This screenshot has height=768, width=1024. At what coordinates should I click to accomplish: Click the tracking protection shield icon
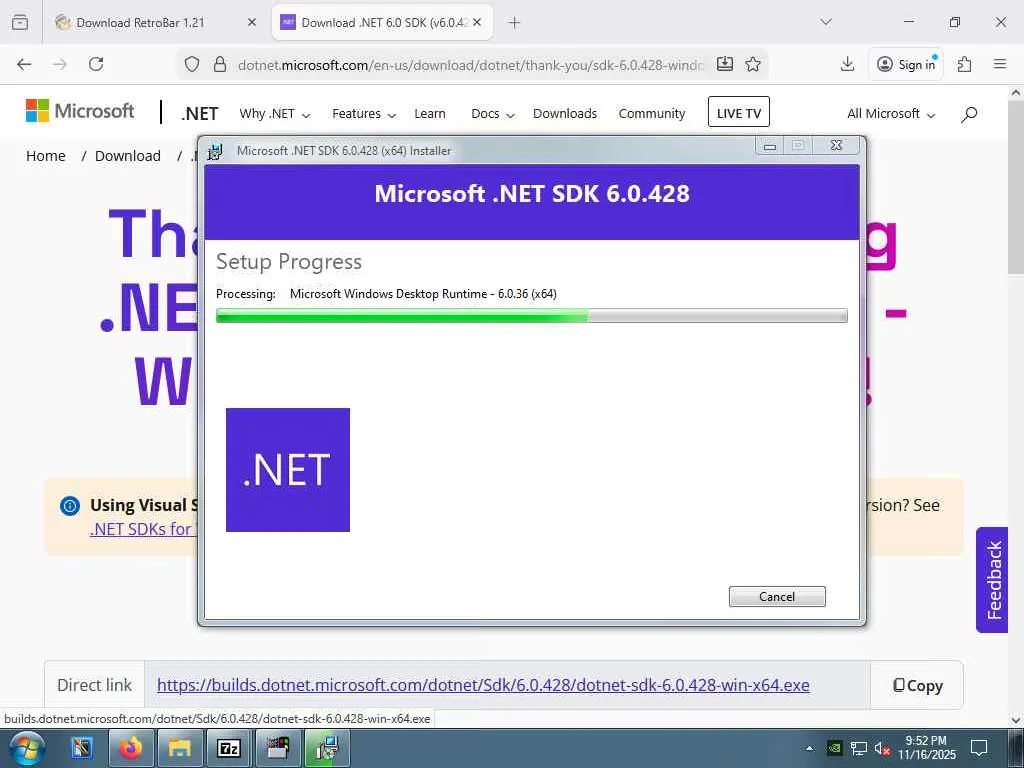pos(191,64)
